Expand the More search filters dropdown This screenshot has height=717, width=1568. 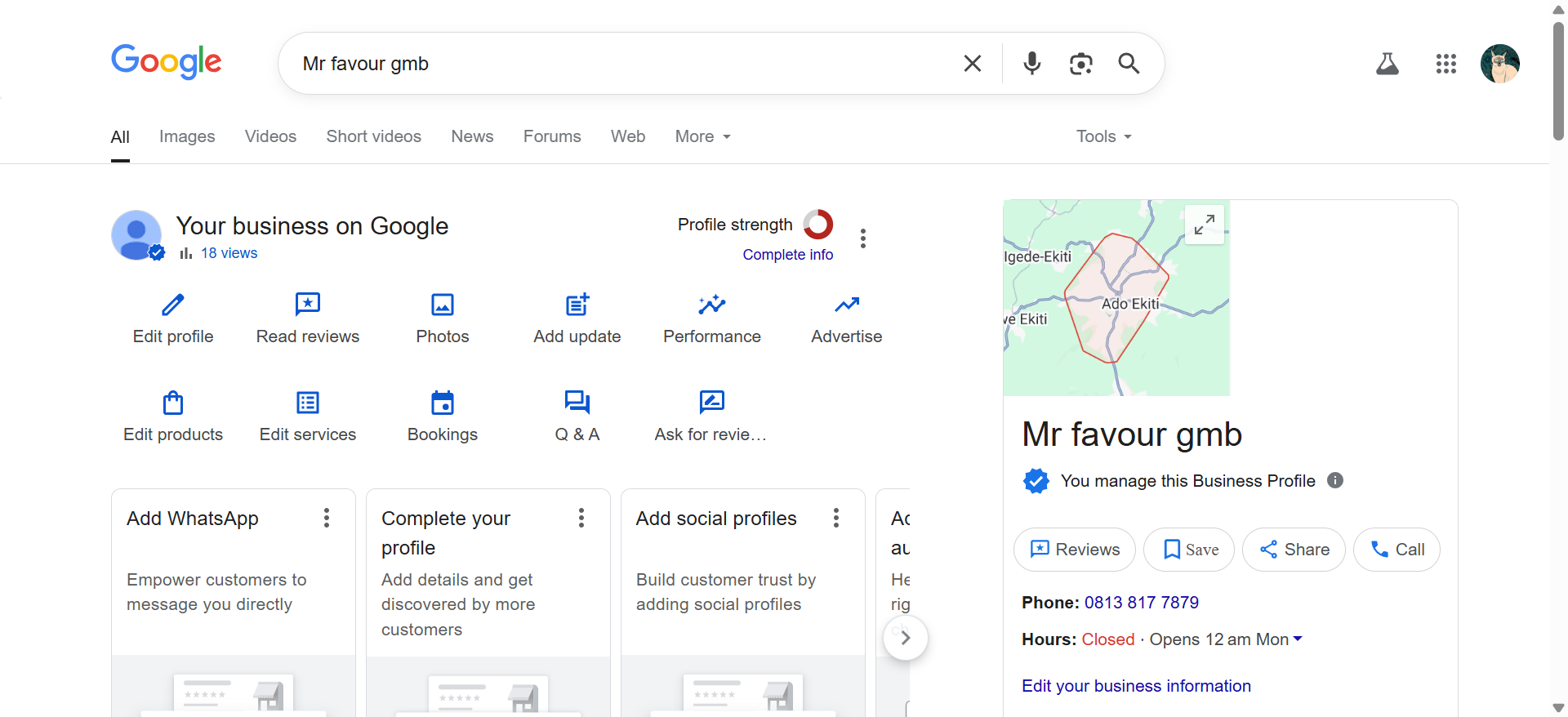tap(702, 136)
